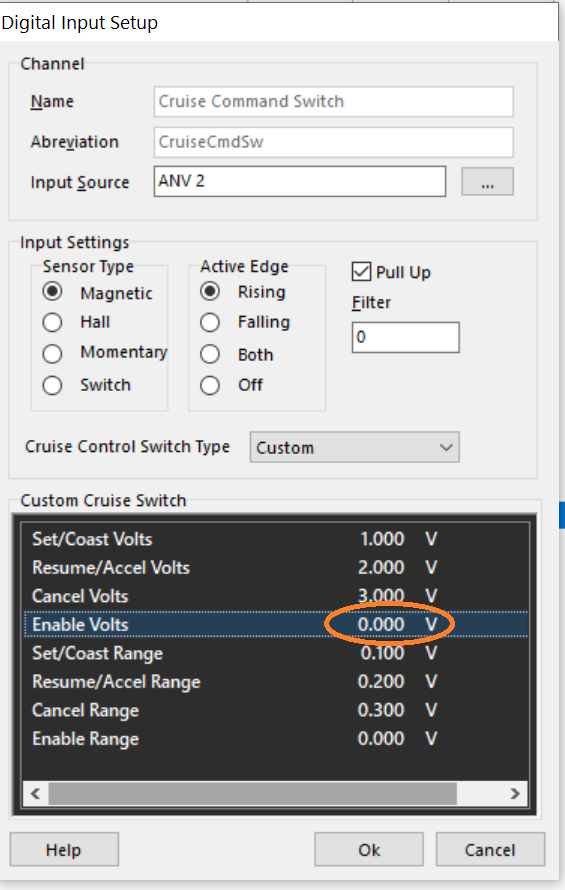The height and width of the screenshot is (890, 565).
Task: Choose Momentary sensor type
Action: point(52,353)
